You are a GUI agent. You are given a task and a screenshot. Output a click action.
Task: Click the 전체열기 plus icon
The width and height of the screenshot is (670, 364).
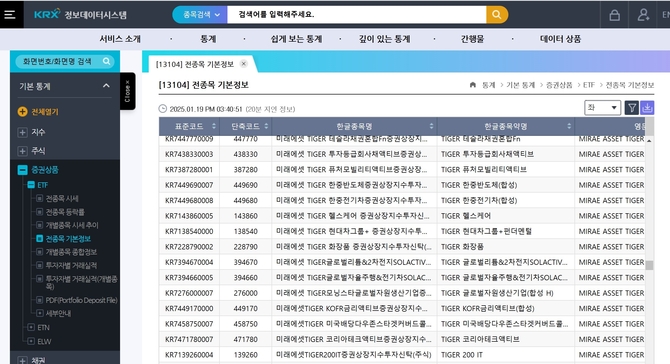pos(22,112)
